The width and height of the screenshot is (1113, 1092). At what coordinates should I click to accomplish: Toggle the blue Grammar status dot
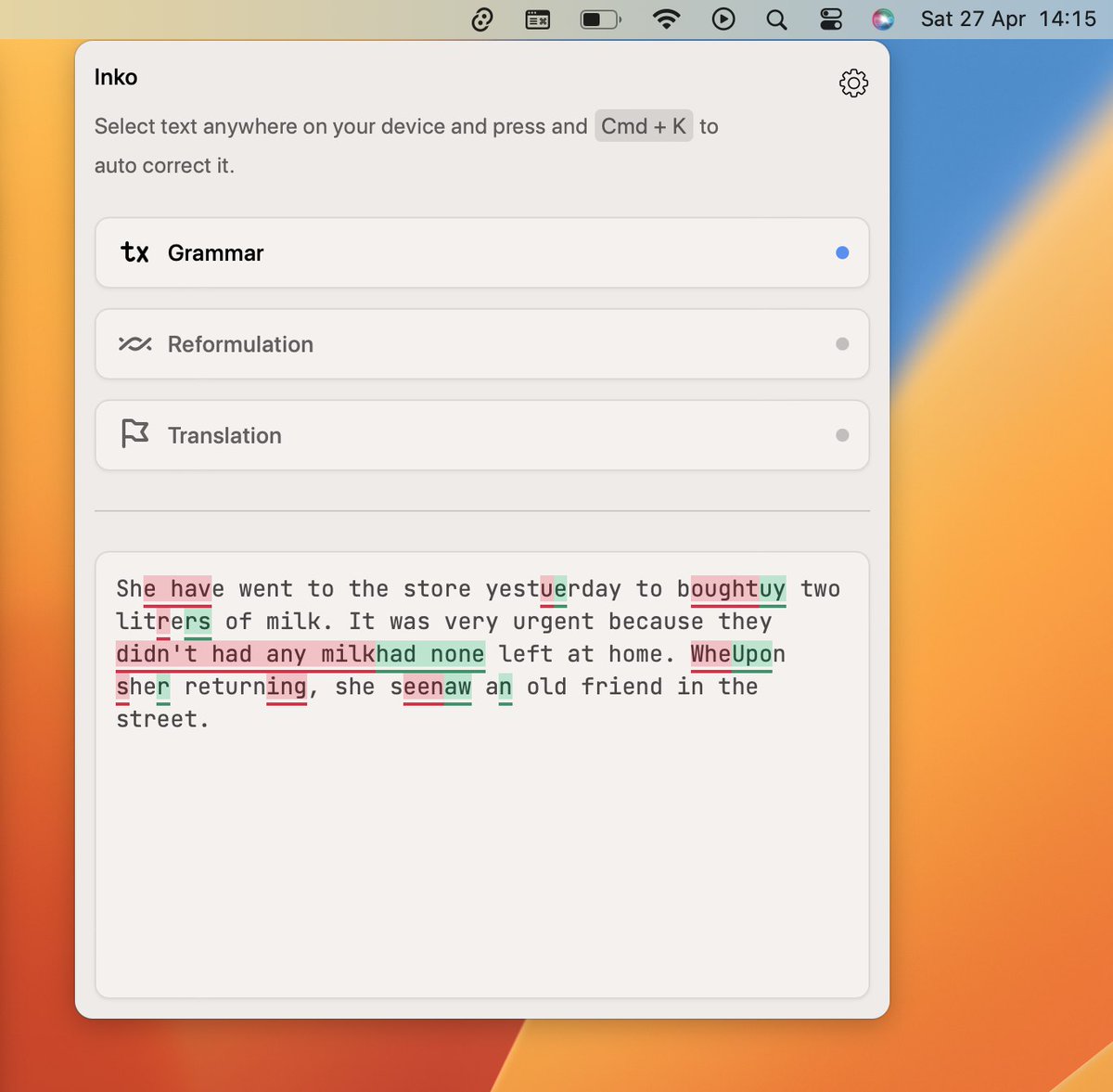[842, 252]
